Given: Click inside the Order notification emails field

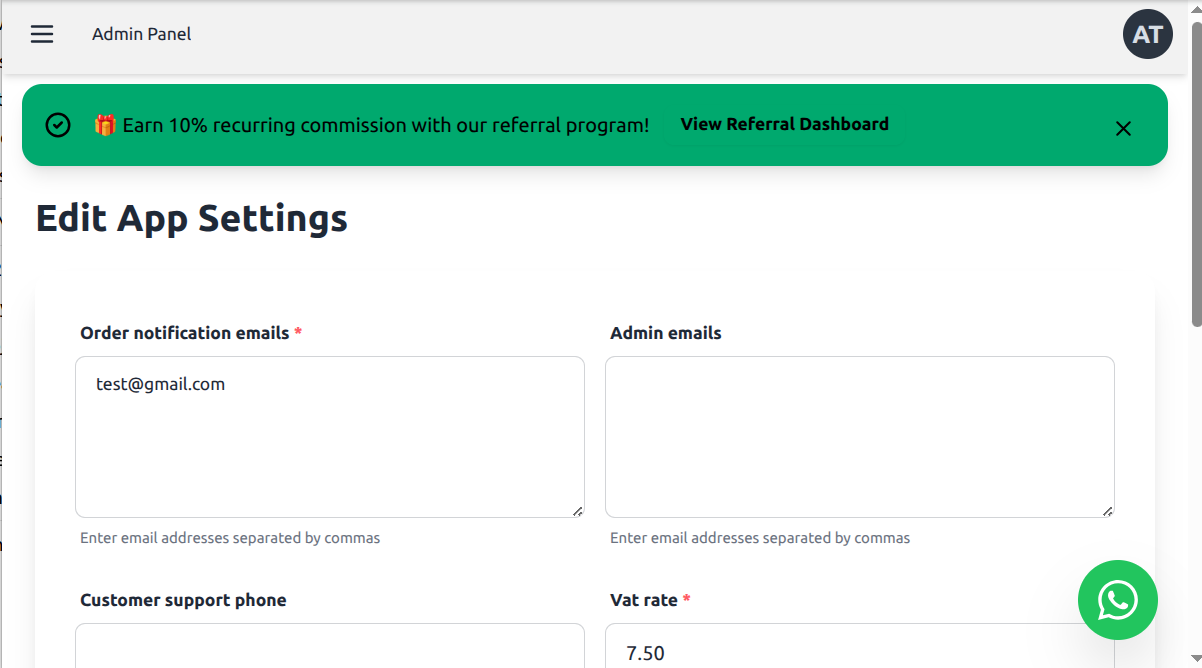Looking at the screenshot, I should point(329,437).
